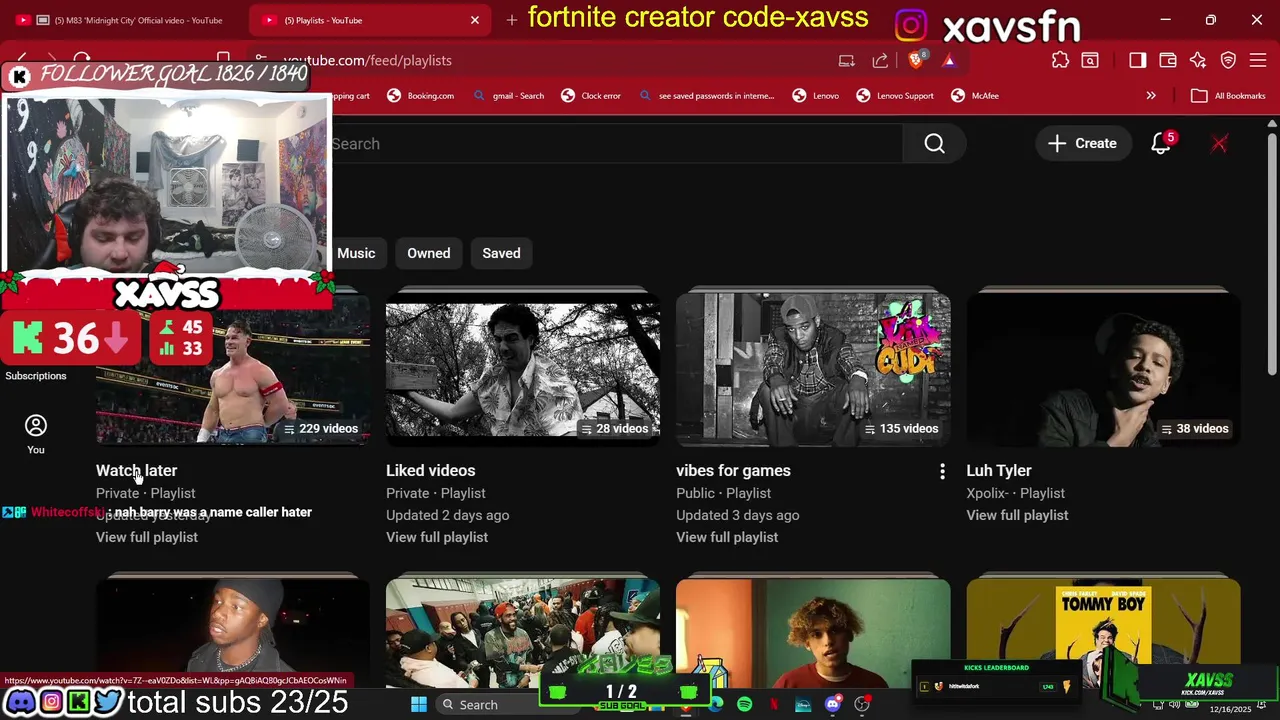Open the share page icon in address bar
Screen dimensions: 1280x720
click(880, 60)
